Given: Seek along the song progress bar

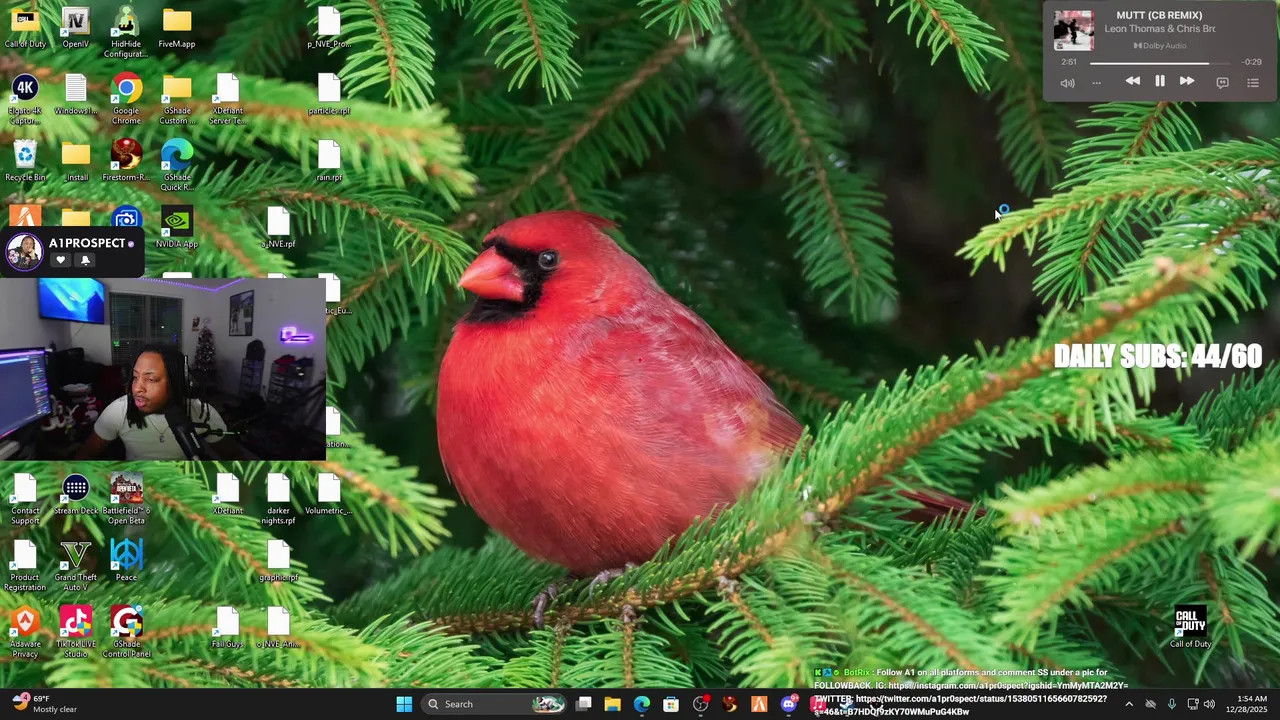Looking at the screenshot, I should 1158,62.
